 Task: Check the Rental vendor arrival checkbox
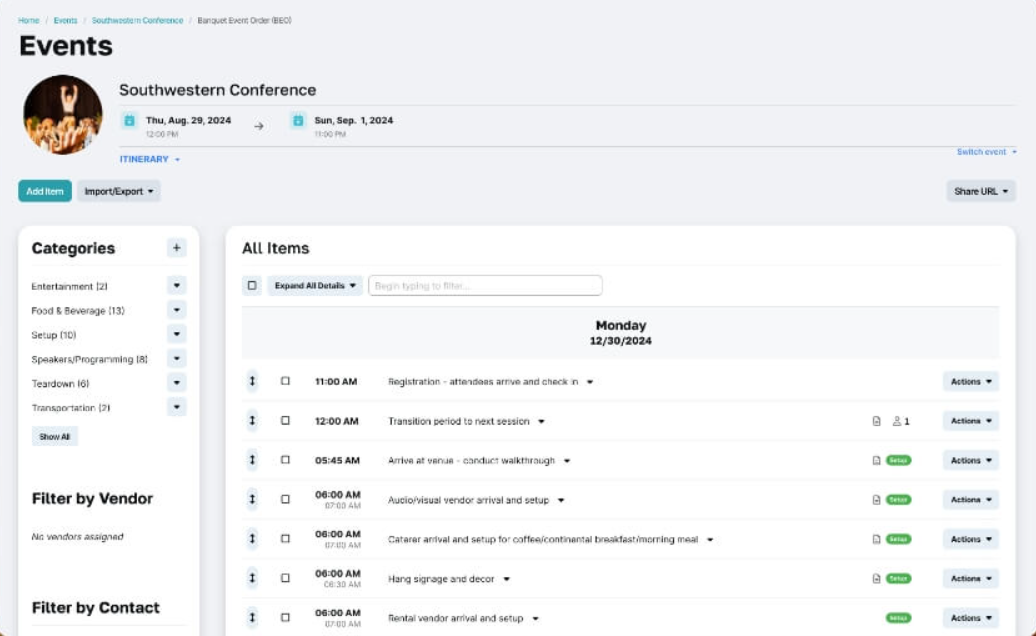click(x=285, y=618)
